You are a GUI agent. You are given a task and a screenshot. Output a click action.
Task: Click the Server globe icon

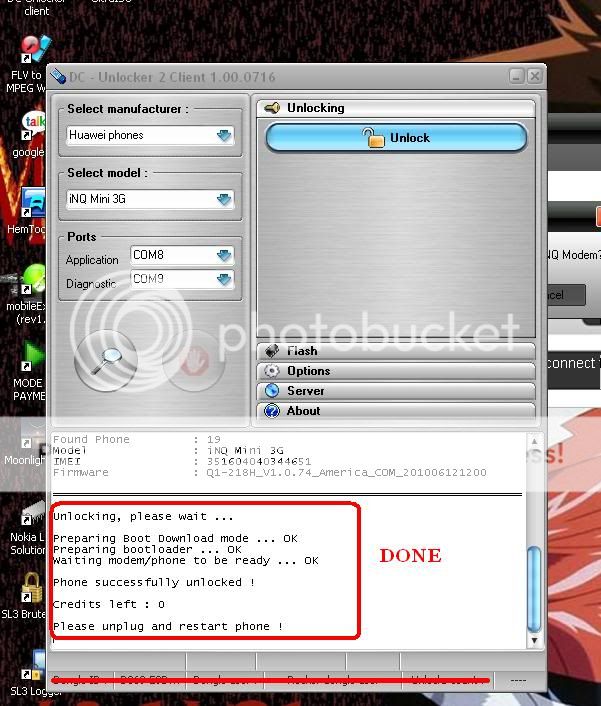(271, 390)
